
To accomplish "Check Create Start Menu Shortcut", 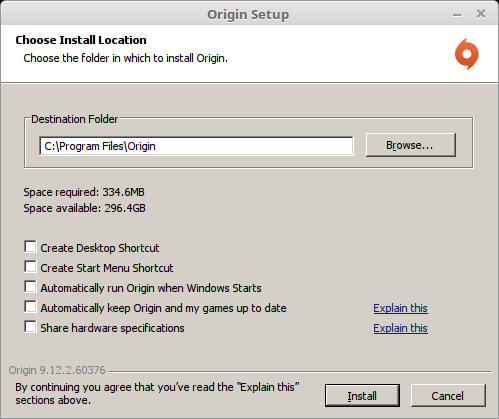I will point(30,267).
